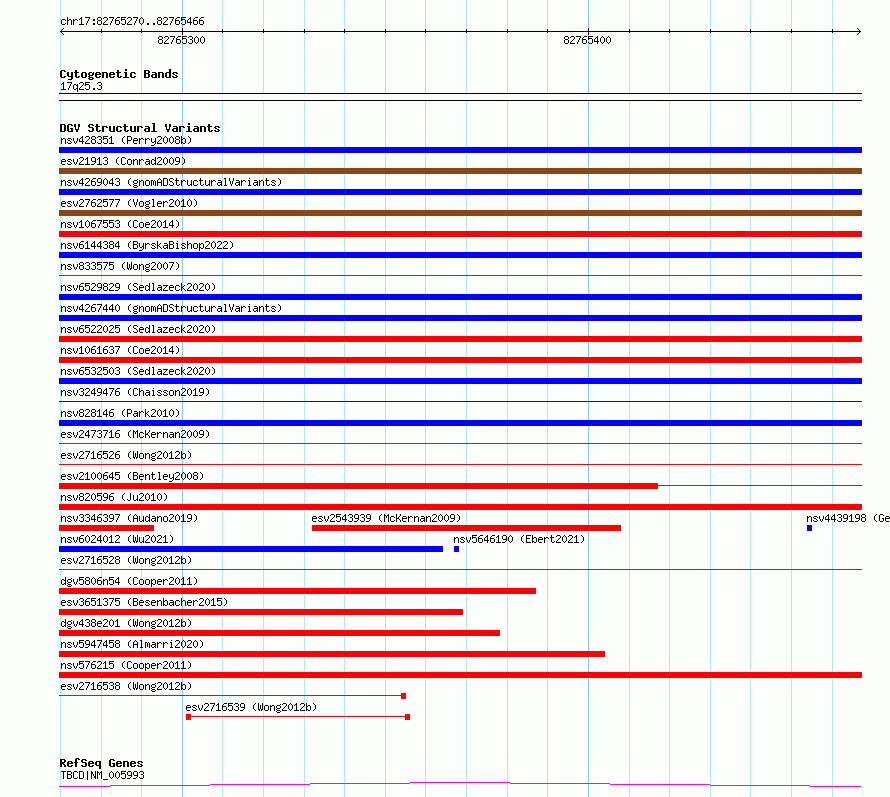Image resolution: width=890 pixels, height=797 pixels.
Task: Click the red bar under esv2100645 (Bentley2008)
Action: [358, 486]
